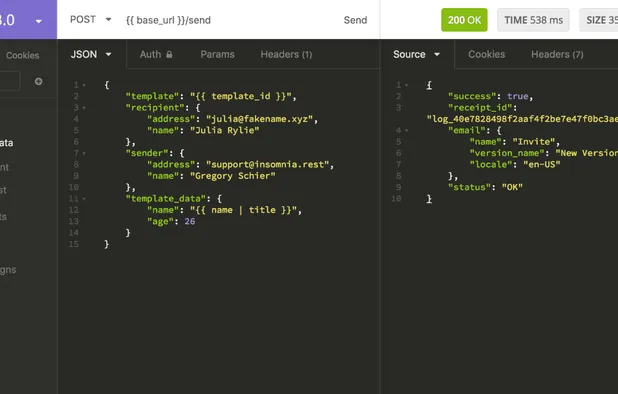Viewport: 618px width, 394px height.
Task: Open the response Headers (7) tab
Action: pyautogui.click(x=557, y=54)
